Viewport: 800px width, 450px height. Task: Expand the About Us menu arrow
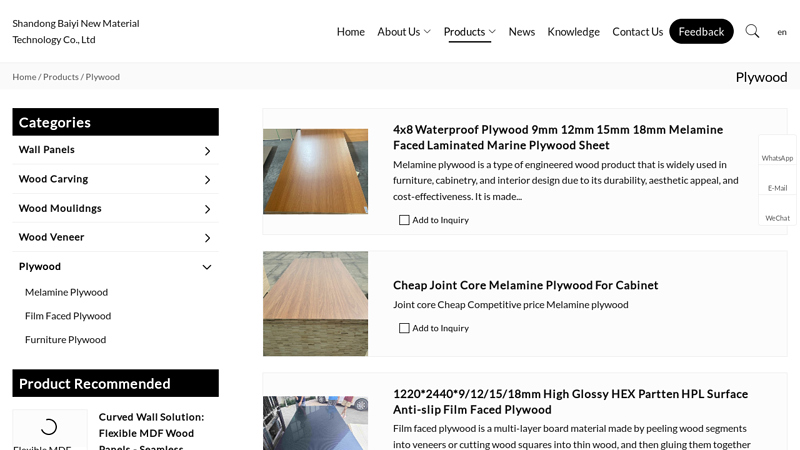[x=428, y=32]
